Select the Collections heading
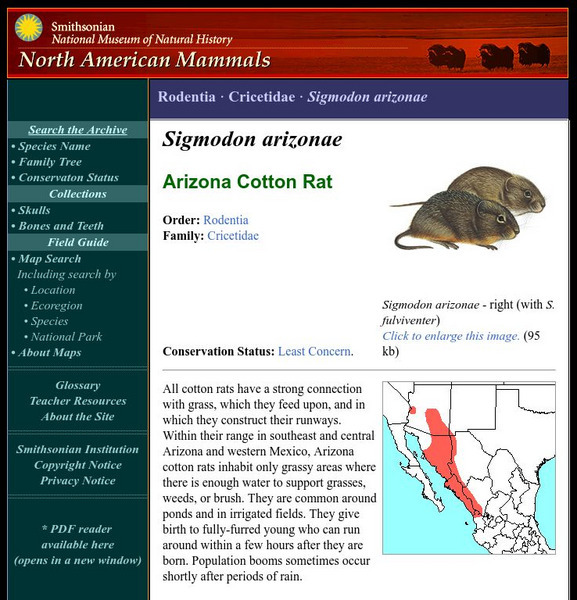 78,194
